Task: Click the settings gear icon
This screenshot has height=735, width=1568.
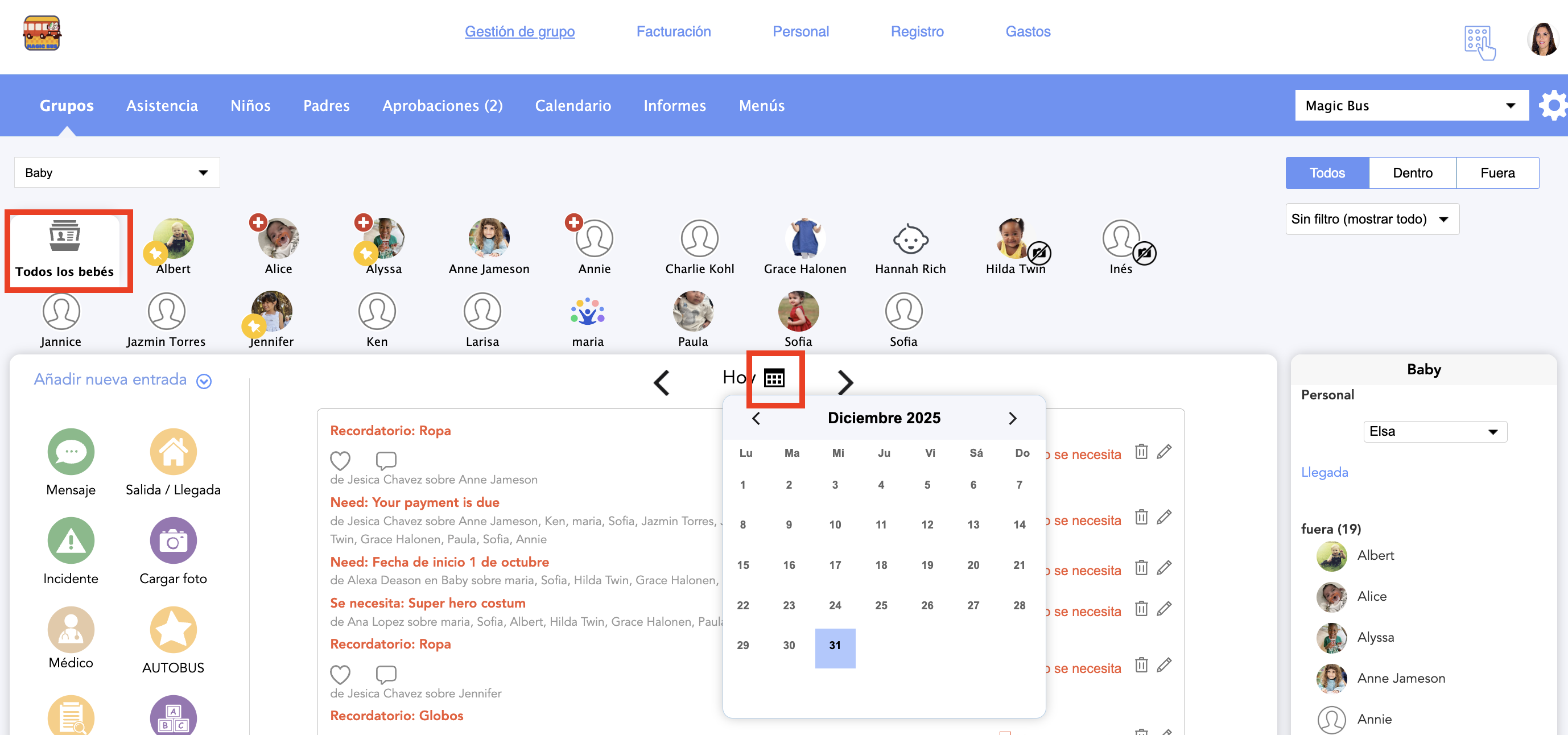Action: [x=1553, y=106]
